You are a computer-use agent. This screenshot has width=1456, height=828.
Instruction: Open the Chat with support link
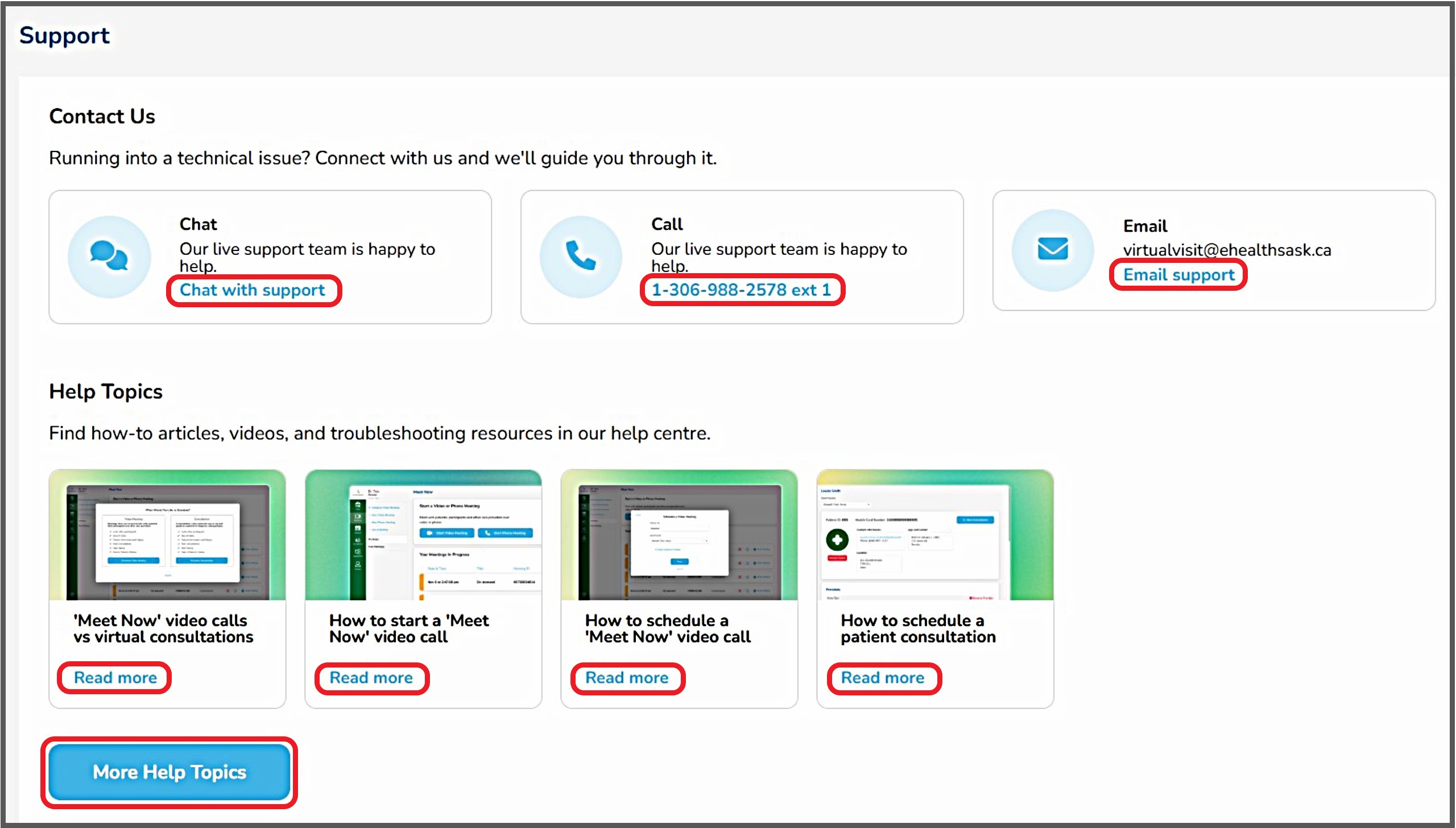253,290
